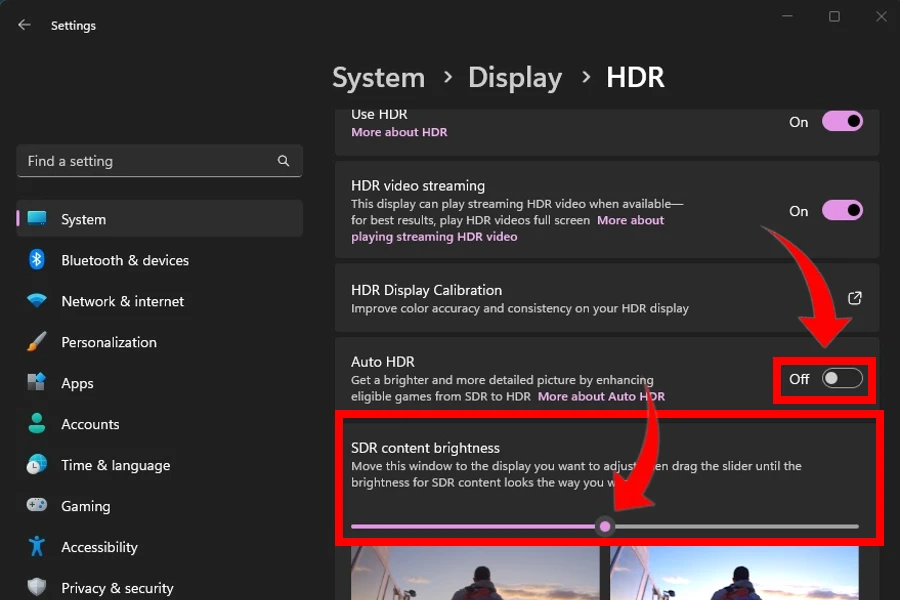Image resolution: width=900 pixels, height=600 pixels.
Task: Click the HDR breadcrumb title
Action: [635, 78]
